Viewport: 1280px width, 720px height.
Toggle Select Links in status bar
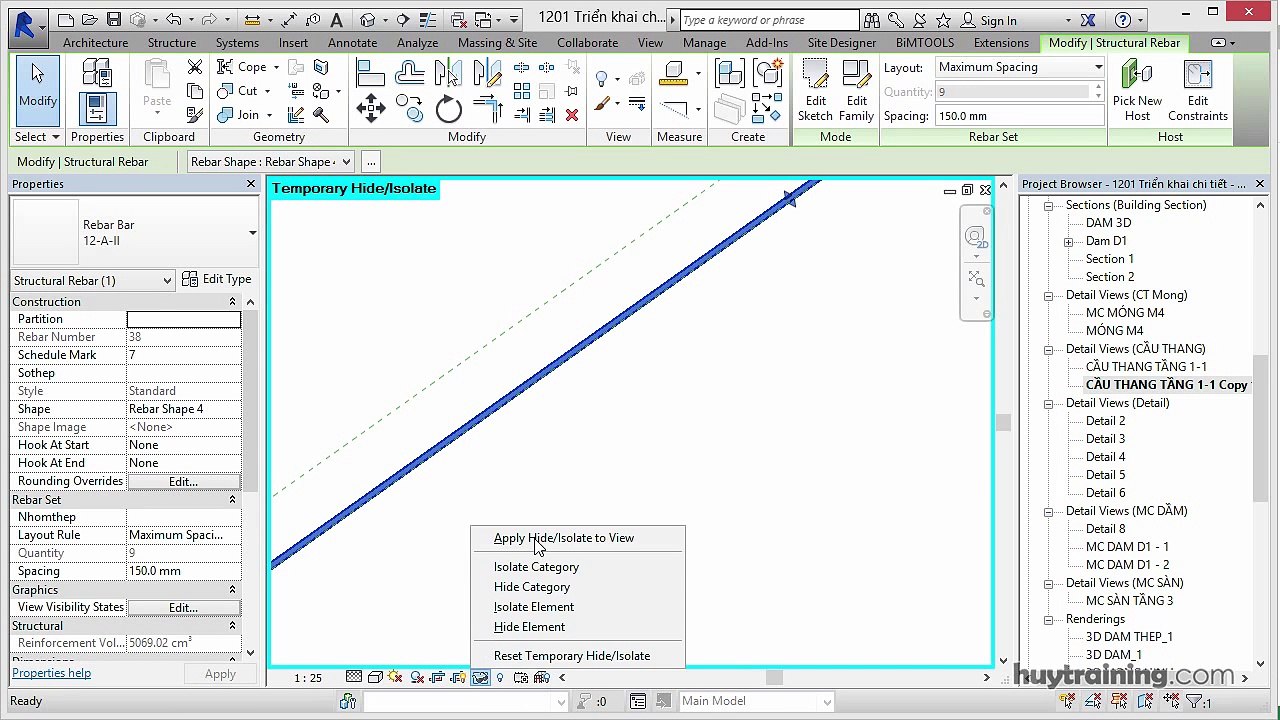click(x=1068, y=701)
